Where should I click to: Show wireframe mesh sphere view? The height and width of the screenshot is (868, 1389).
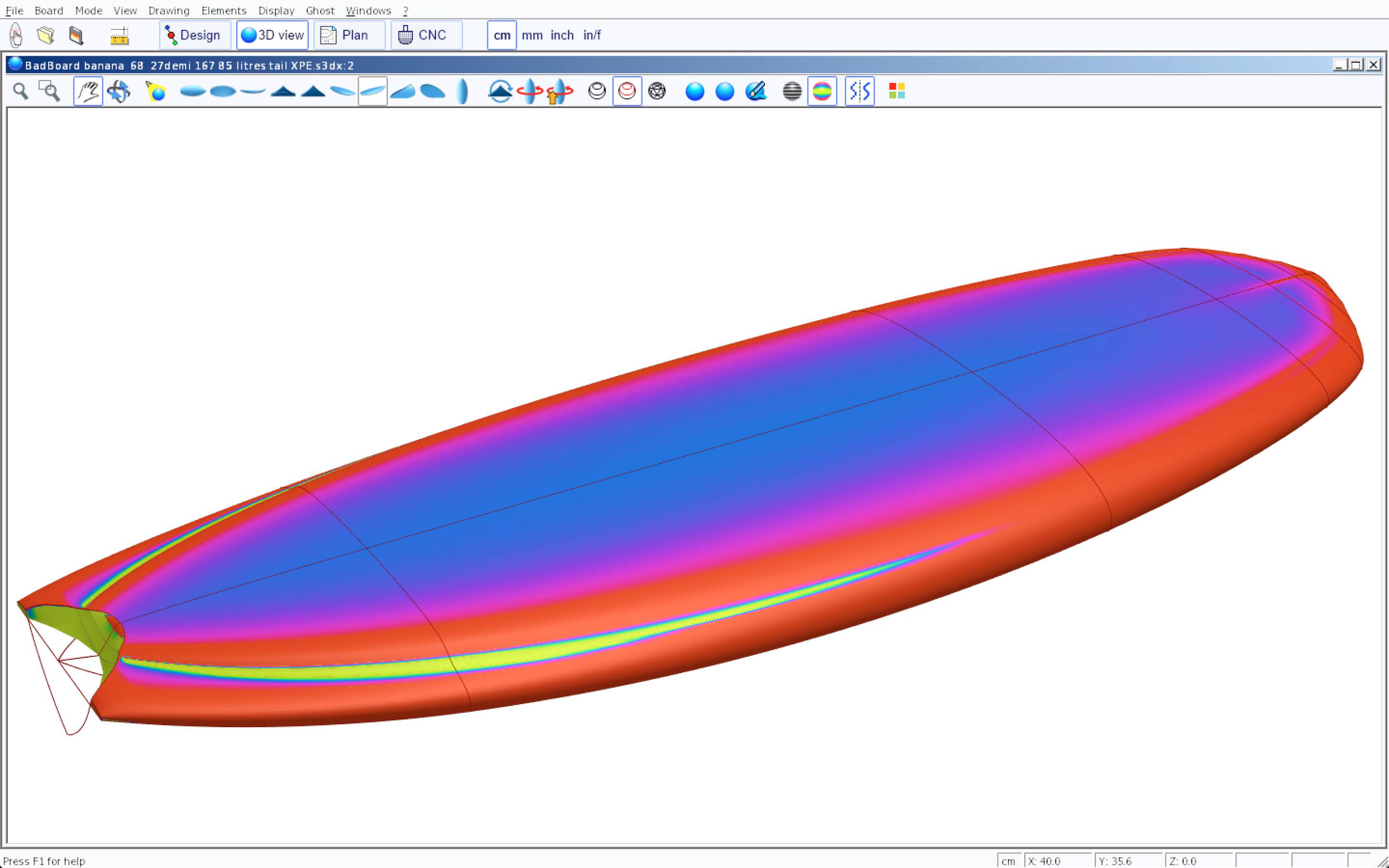(656, 91)
